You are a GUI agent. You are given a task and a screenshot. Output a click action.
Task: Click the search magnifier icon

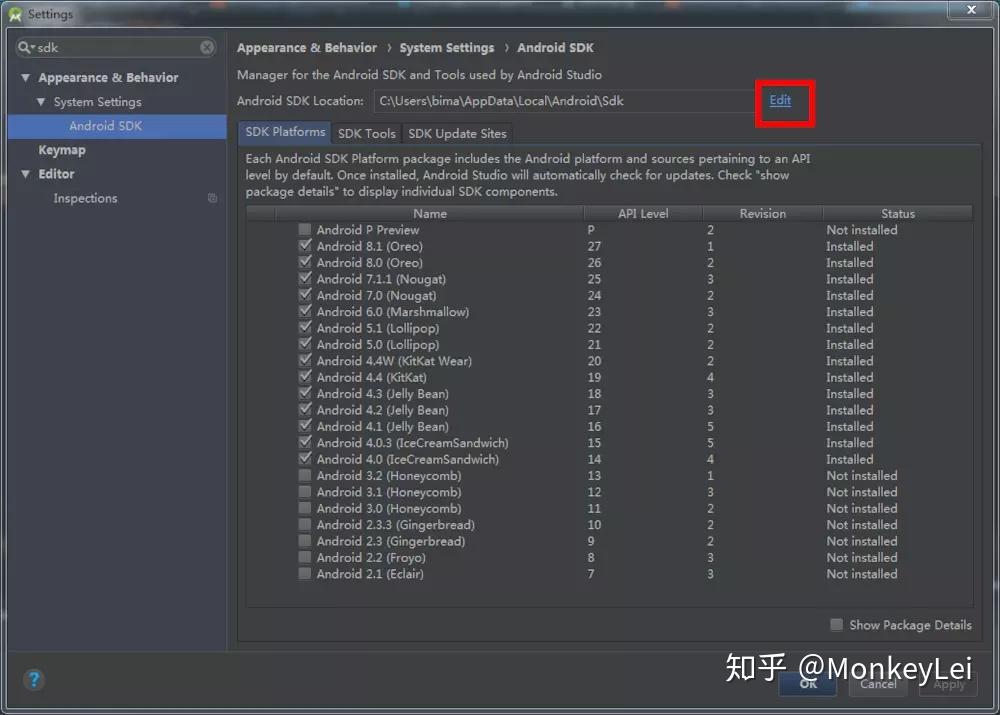tap(25, 48)
